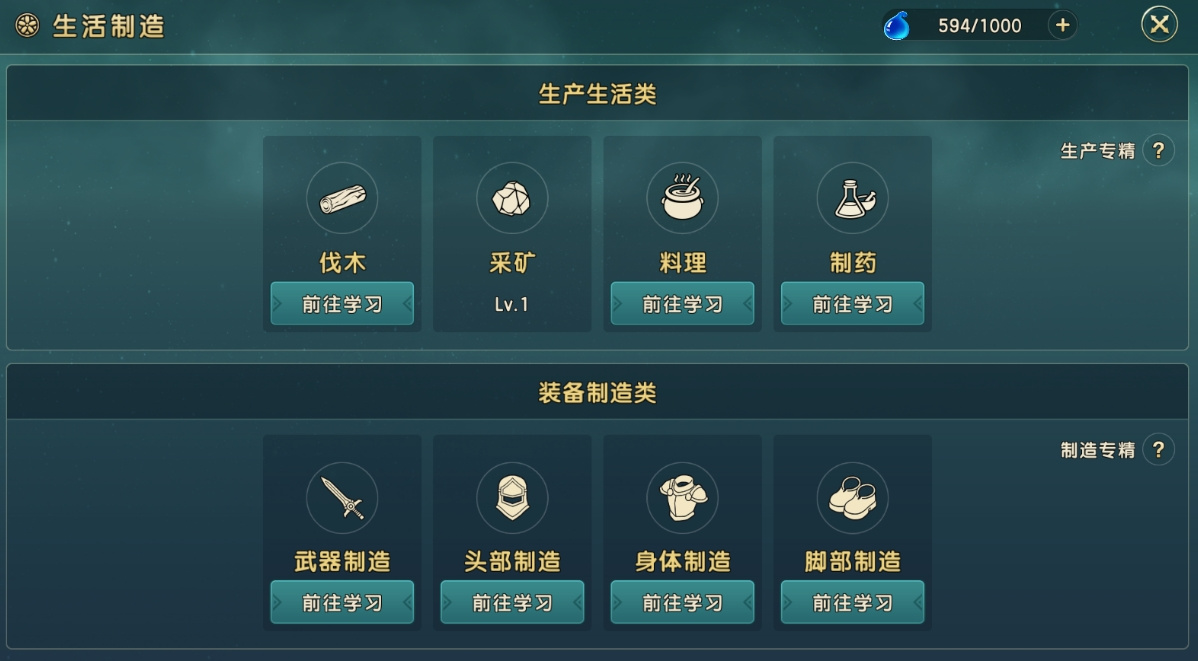Click 前往学习 under 身体制造
Viewport: 1198px width, 661px height.
tap(682, 602)
